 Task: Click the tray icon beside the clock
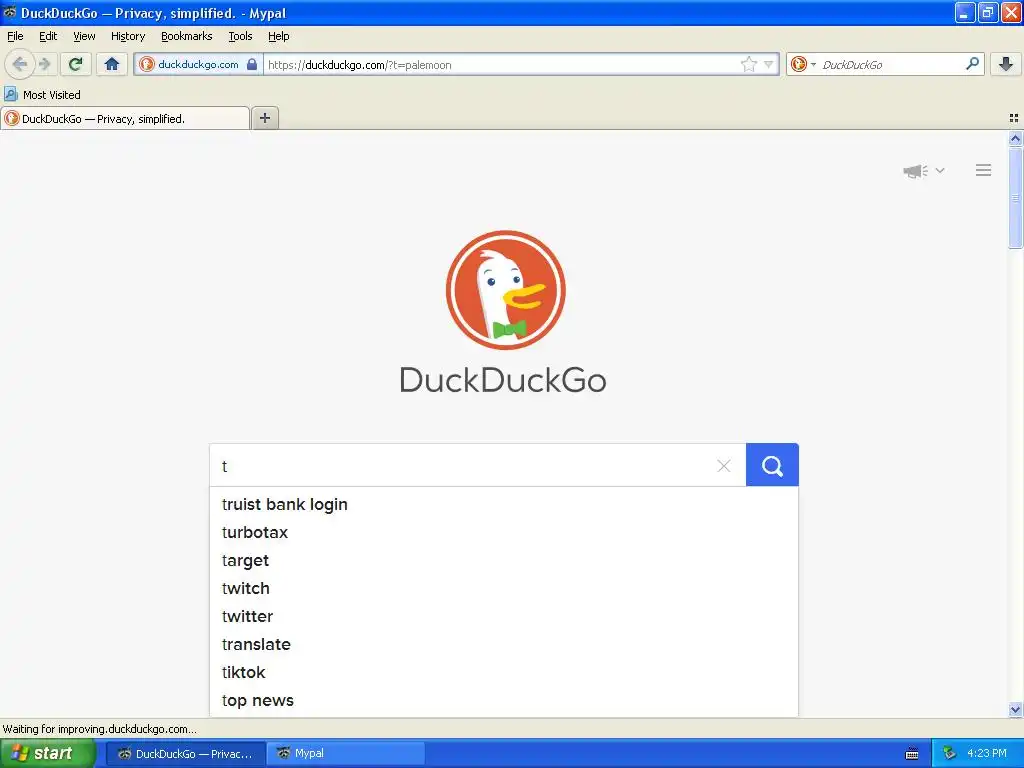click(949, 754)
